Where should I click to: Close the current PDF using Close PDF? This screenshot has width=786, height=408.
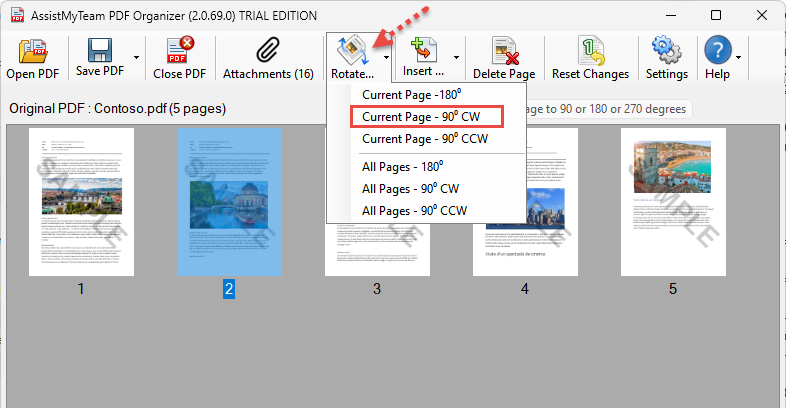coord(180,51)
